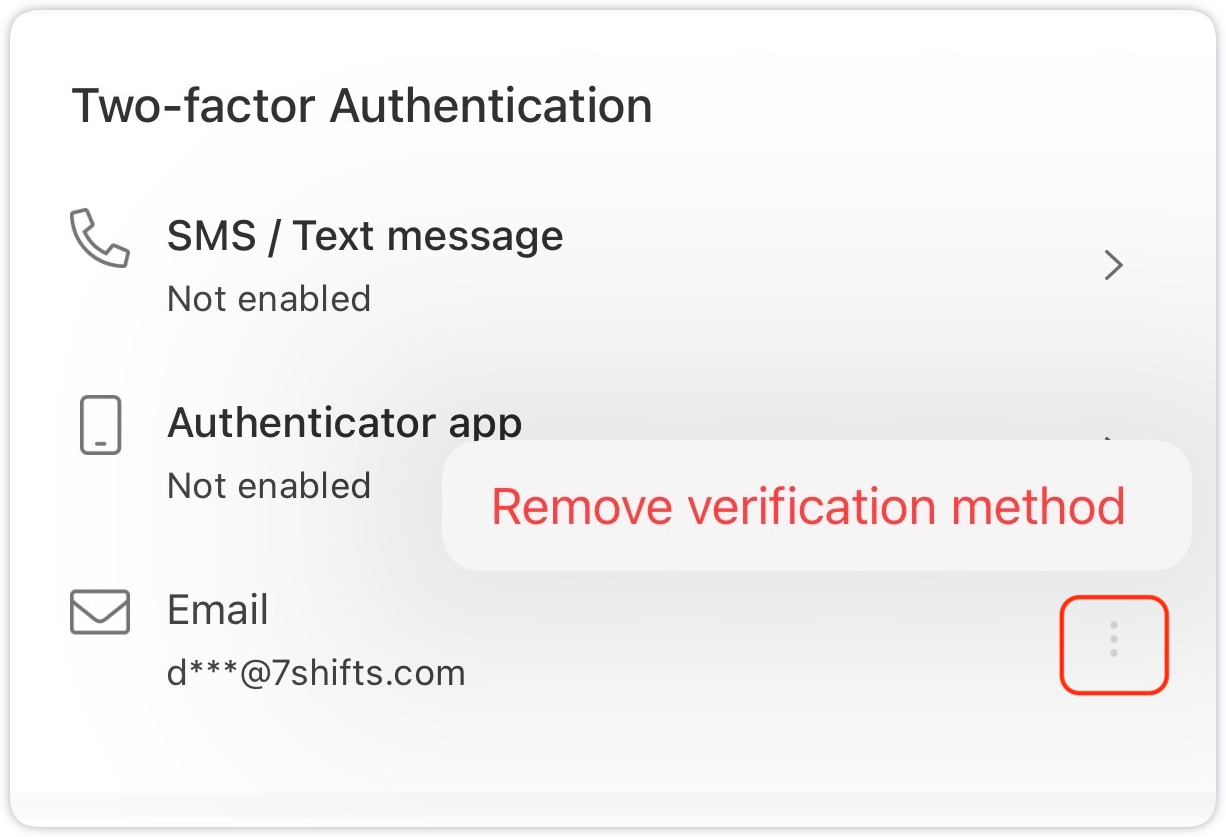Click Not enabled status under SMS / Text message
Viewport: 1226px width, 837px height.
[269, 298]
